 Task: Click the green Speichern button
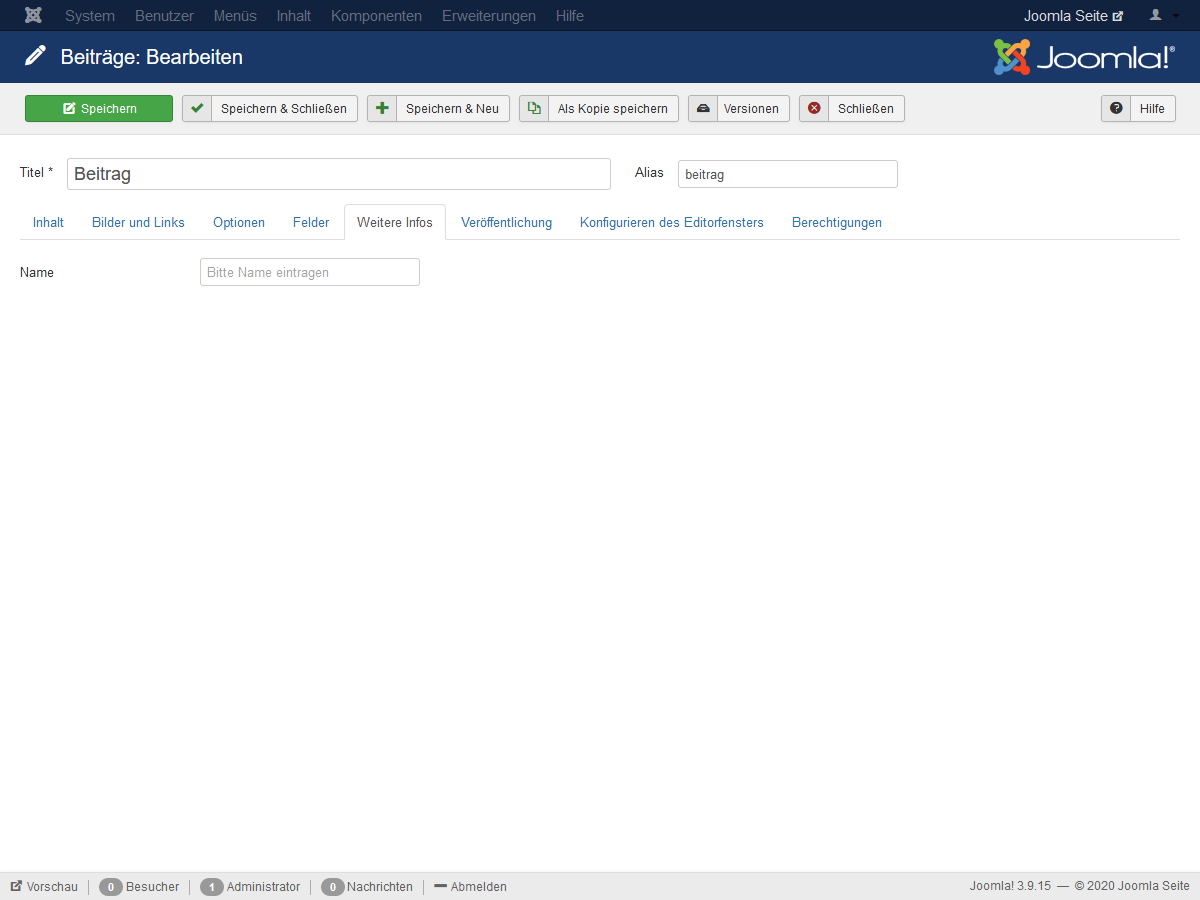tap(99, 108)
